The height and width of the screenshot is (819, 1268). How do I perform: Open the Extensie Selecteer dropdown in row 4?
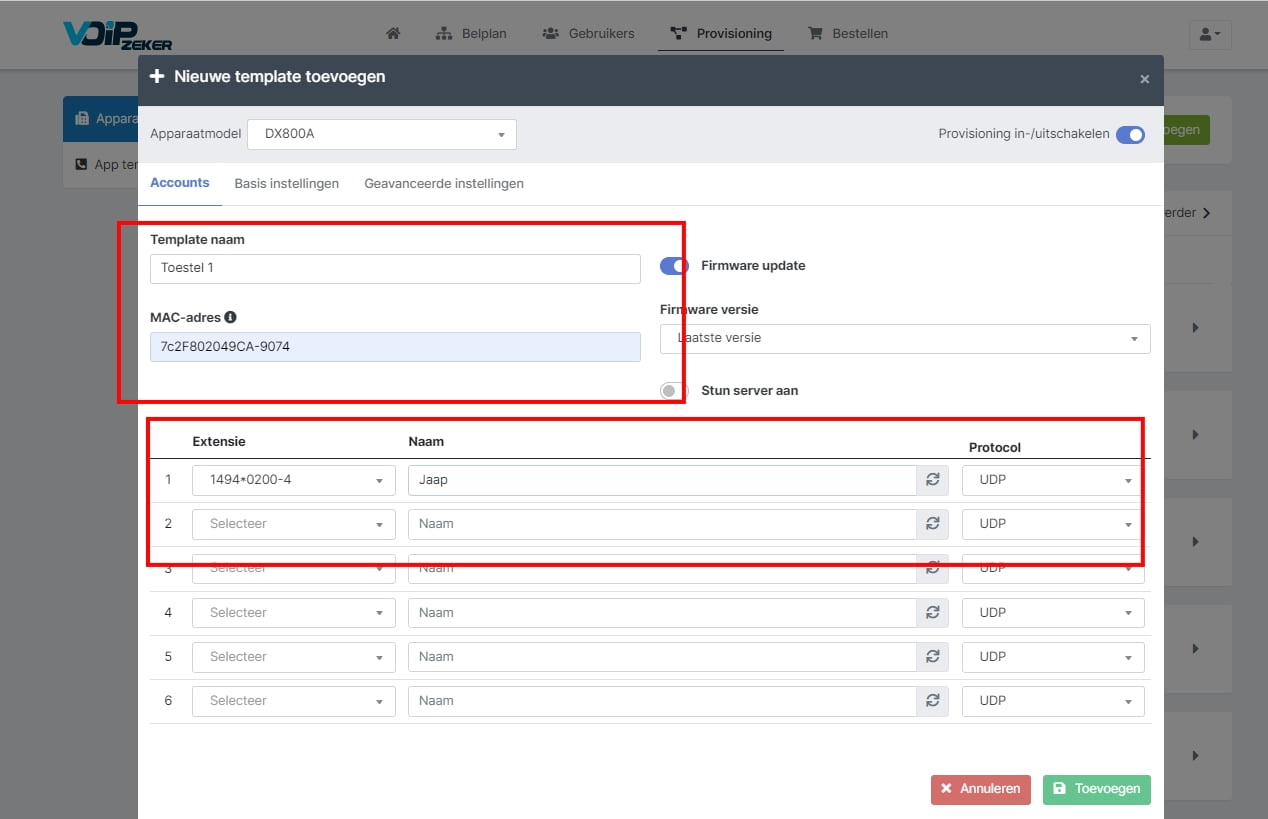[x=294, y=613]
